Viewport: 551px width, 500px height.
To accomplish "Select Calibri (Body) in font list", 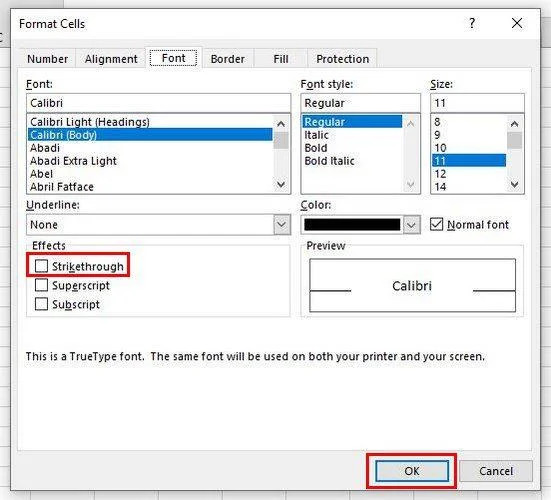I will tap(150, 135).
